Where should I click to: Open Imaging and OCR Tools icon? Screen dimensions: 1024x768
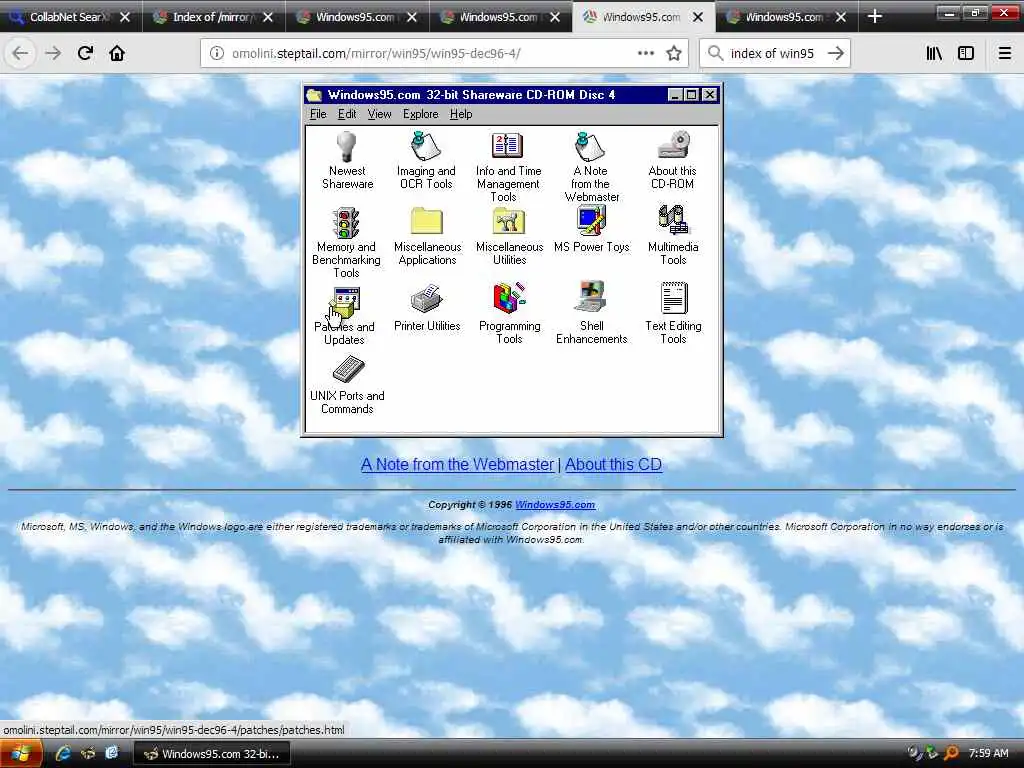pos(426,146)
